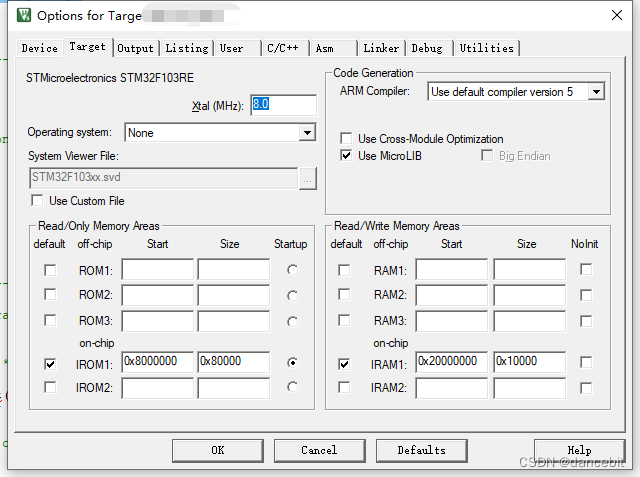Viewport: 640px width, 477px height.
Task: Select the ROM3 Startup radio button
Action: [x=292, y=322]
